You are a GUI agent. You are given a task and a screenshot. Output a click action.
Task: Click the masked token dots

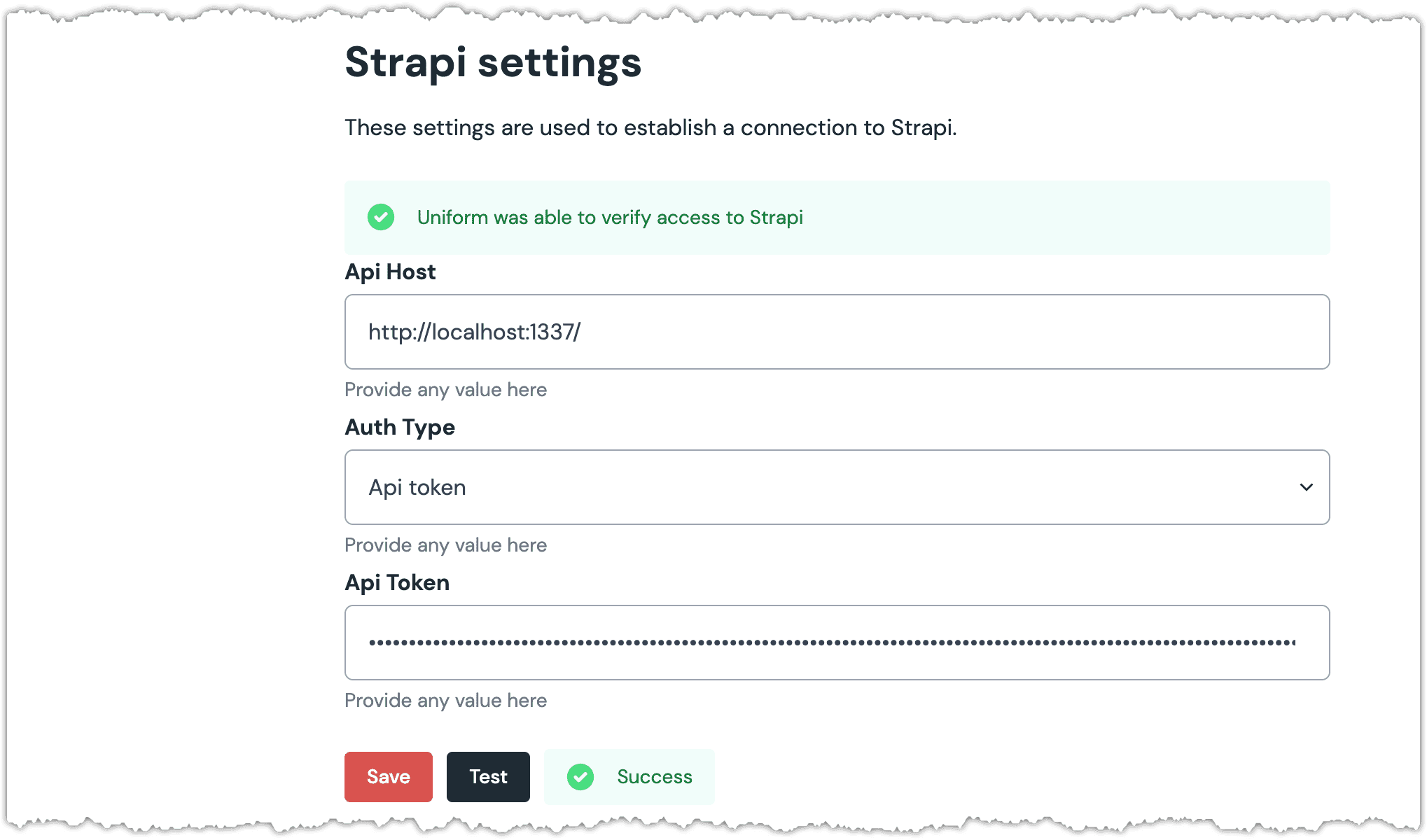click(x=832, y=643)
